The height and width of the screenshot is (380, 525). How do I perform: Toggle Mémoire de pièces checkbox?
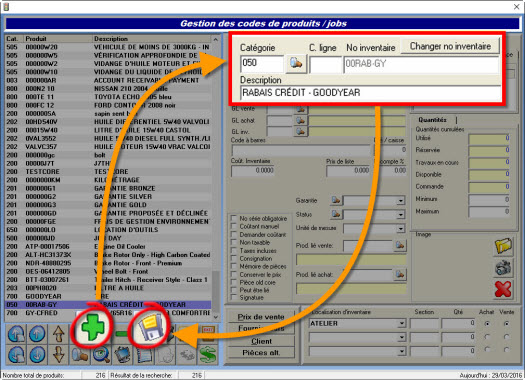[234, 266]
